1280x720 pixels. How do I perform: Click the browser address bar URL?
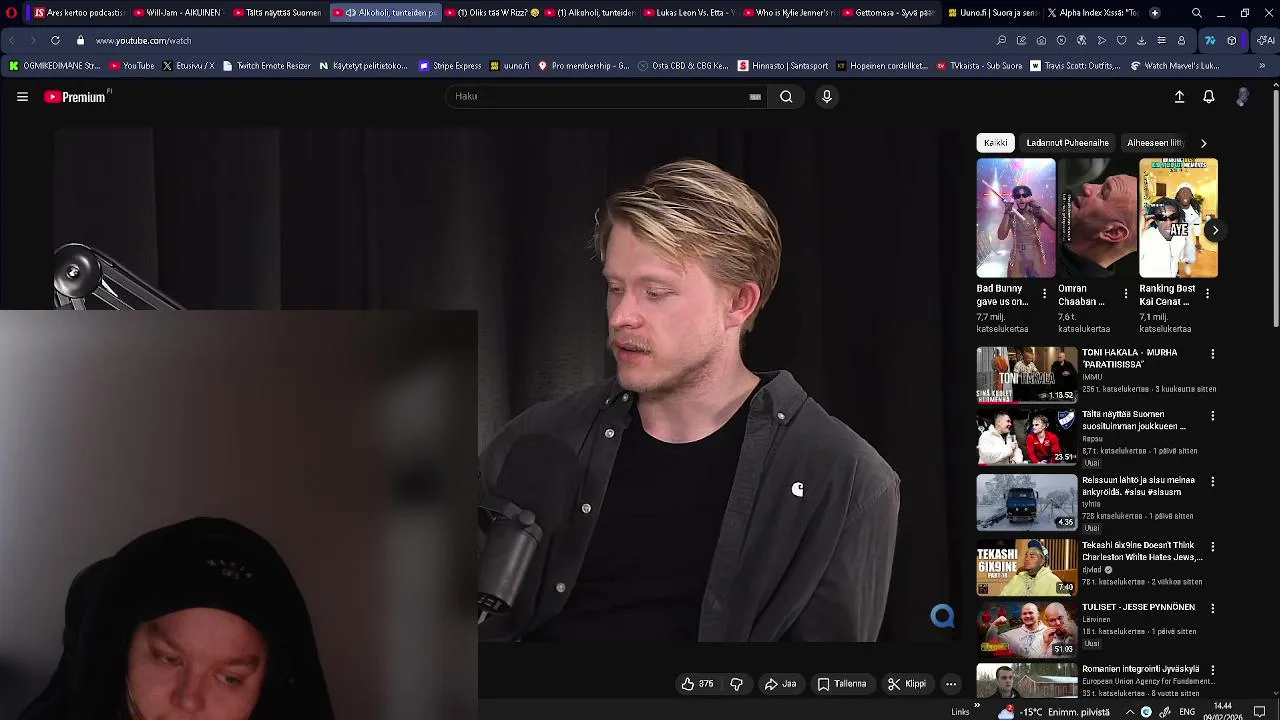(x=143, y=41)
